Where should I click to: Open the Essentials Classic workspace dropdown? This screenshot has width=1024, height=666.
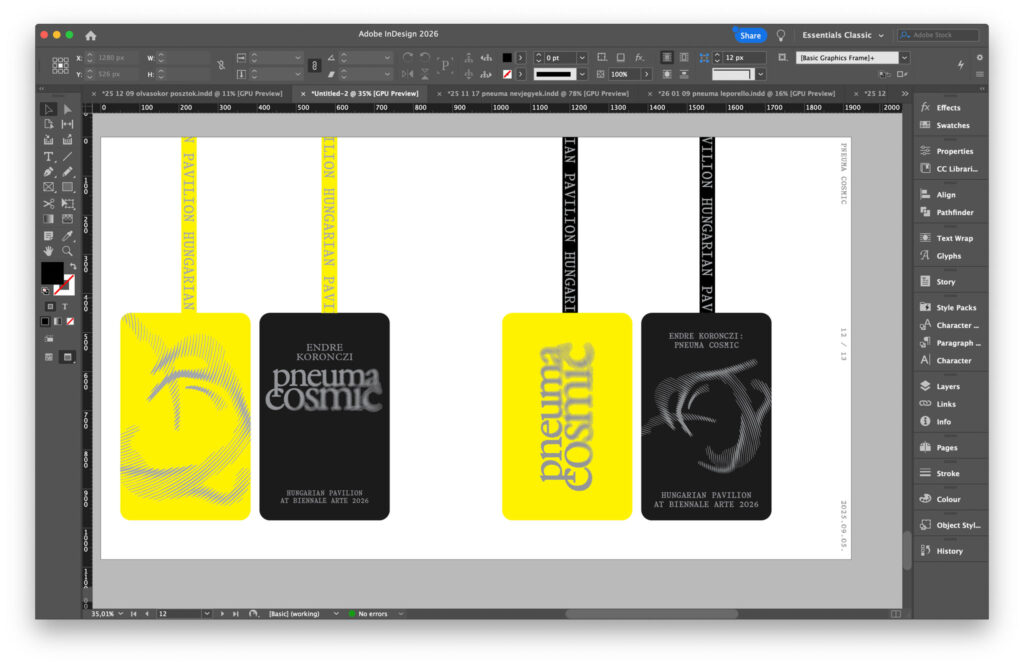[x=842, y=35]
